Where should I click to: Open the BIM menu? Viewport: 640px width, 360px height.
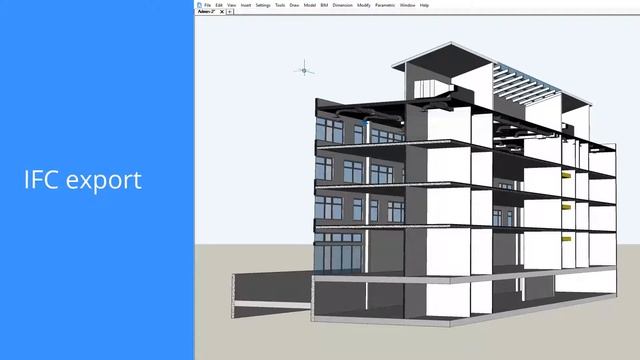pyautogui.click(x=324, y=5)
